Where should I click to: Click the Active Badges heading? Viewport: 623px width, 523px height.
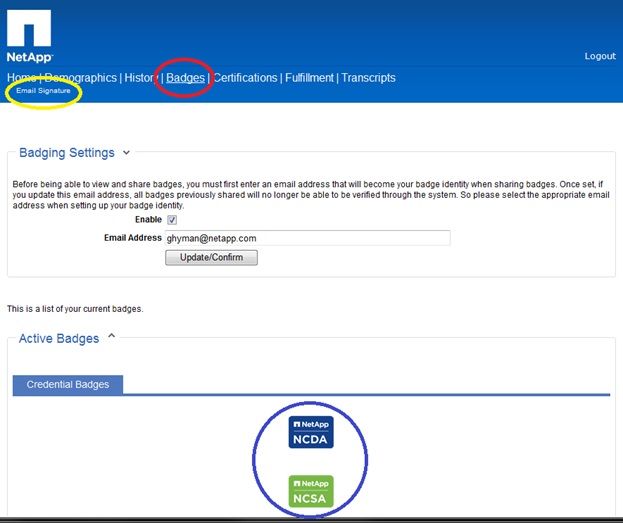pyautogui.click(x=59, y=339)
